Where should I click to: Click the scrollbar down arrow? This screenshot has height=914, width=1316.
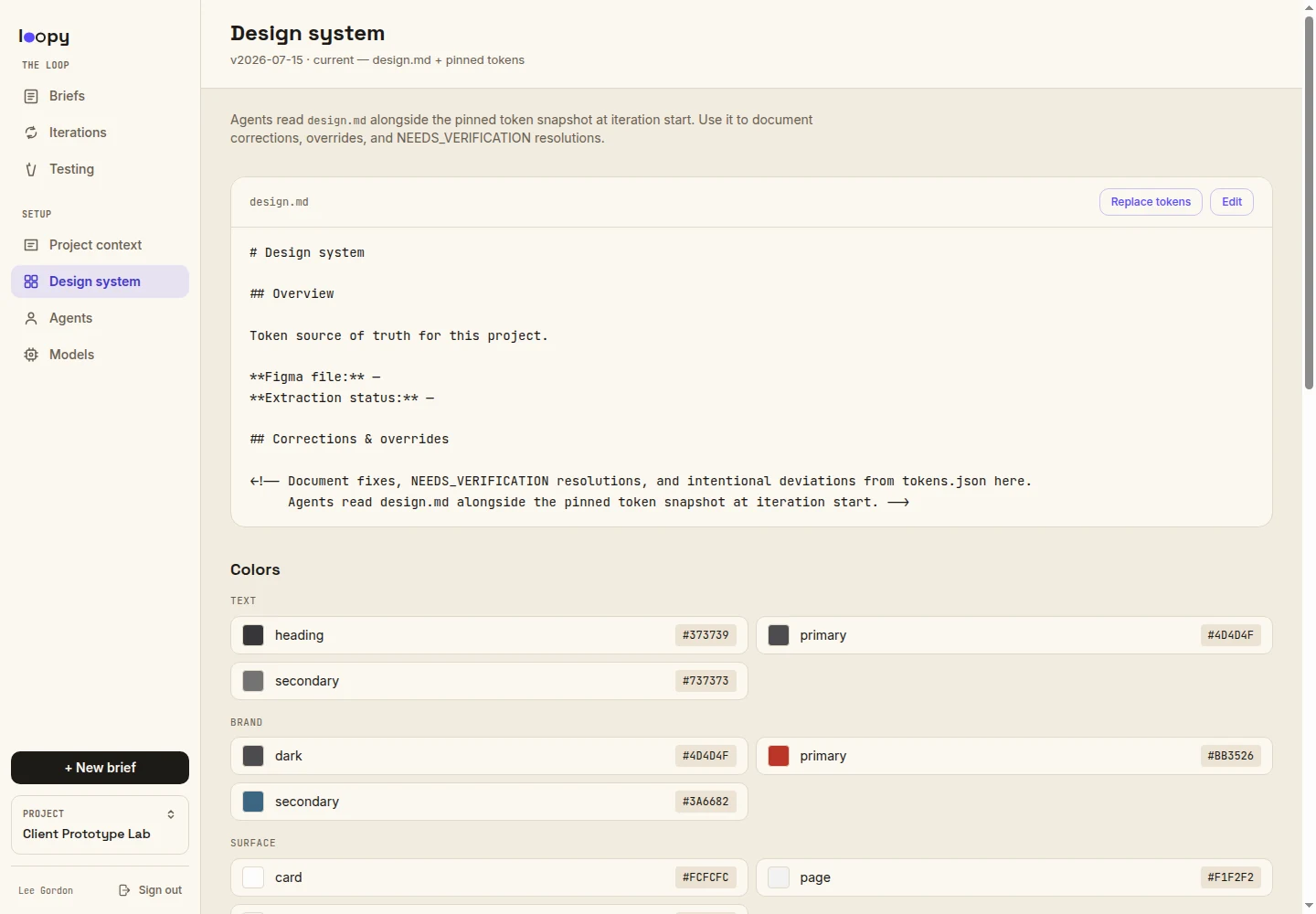click(x=1309, y=906)
